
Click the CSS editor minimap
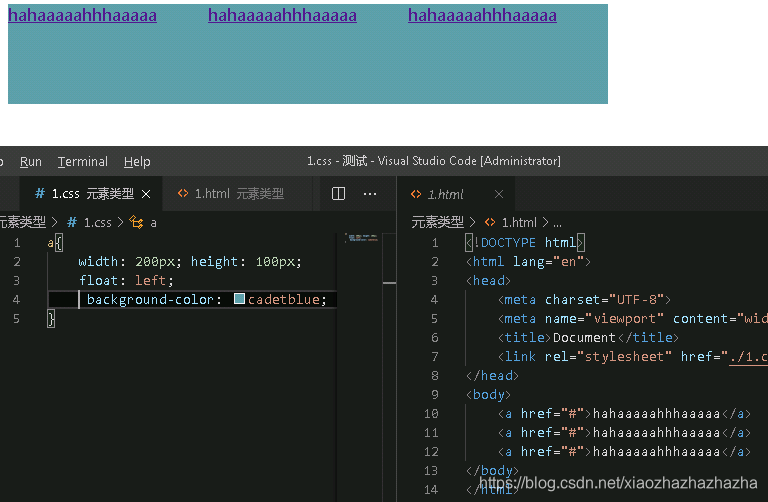[361, 238]
